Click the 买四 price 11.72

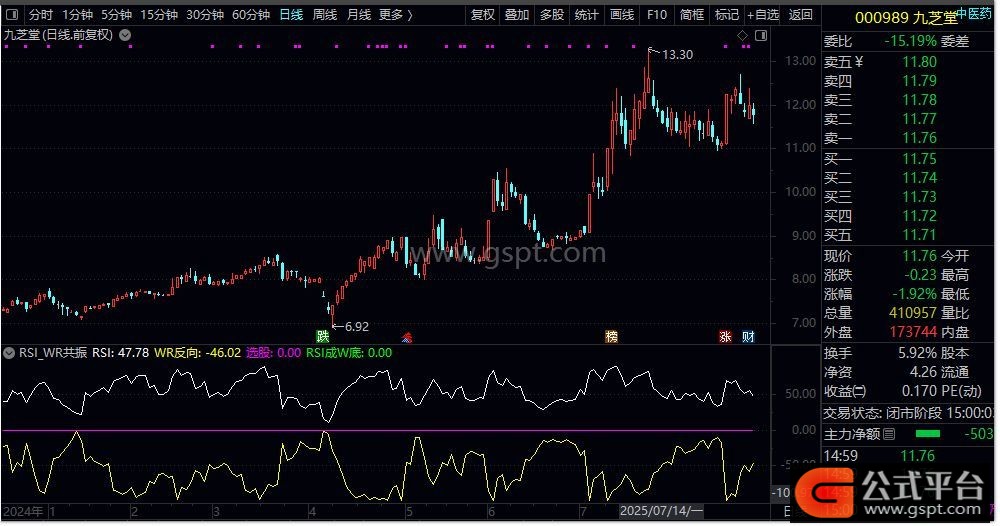[920, 216]
